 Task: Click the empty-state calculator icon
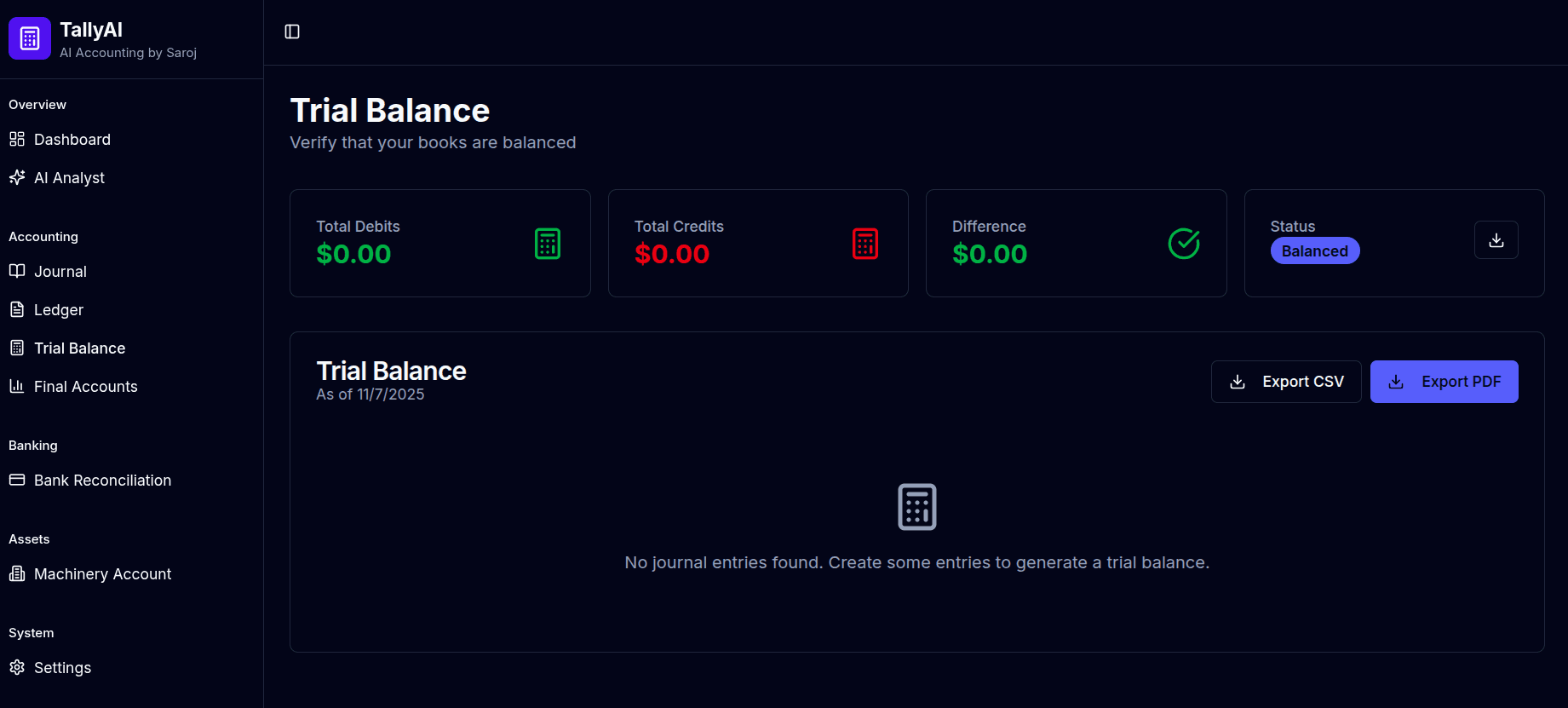[916, 507]
